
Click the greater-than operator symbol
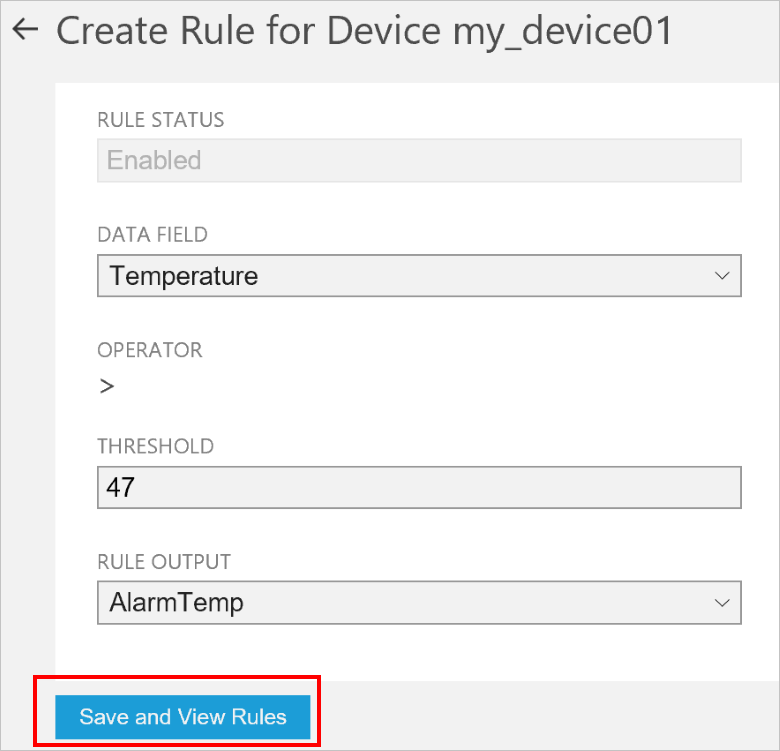[107, 387]
